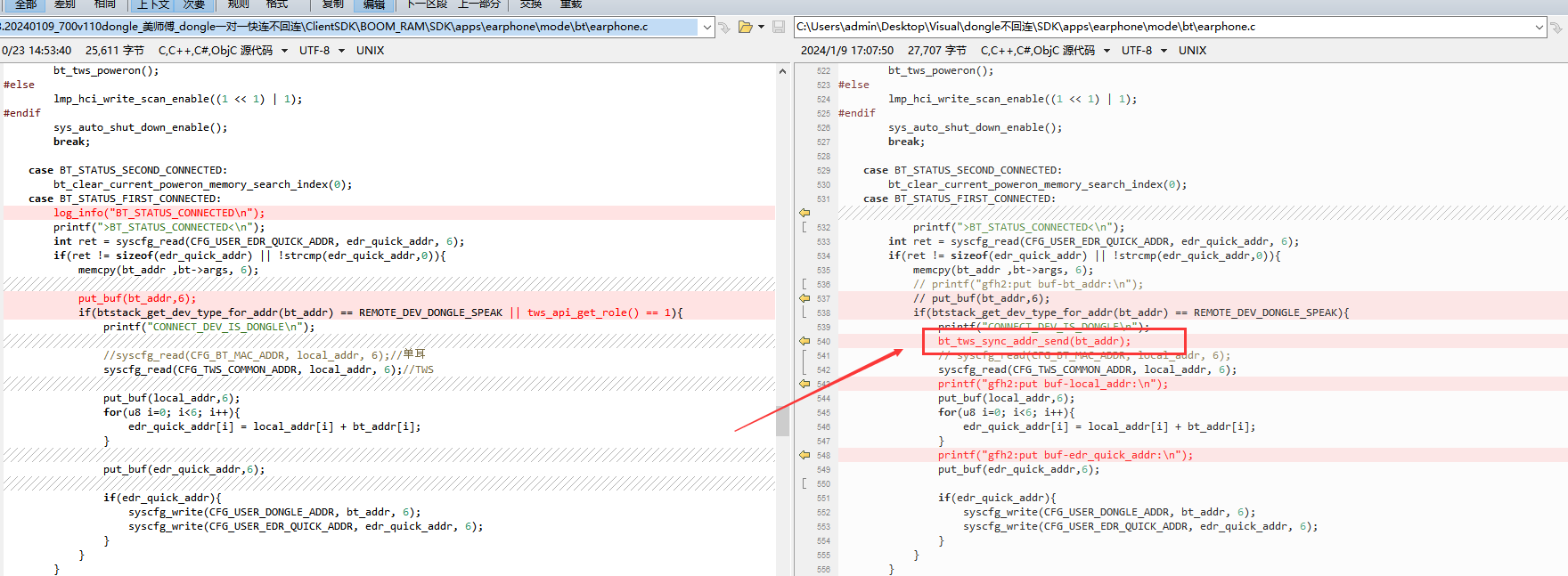The image size is (1568, 576).
Task: Open the left UTF-8 encoding dropdown
Action: click(x=341, y=51)
